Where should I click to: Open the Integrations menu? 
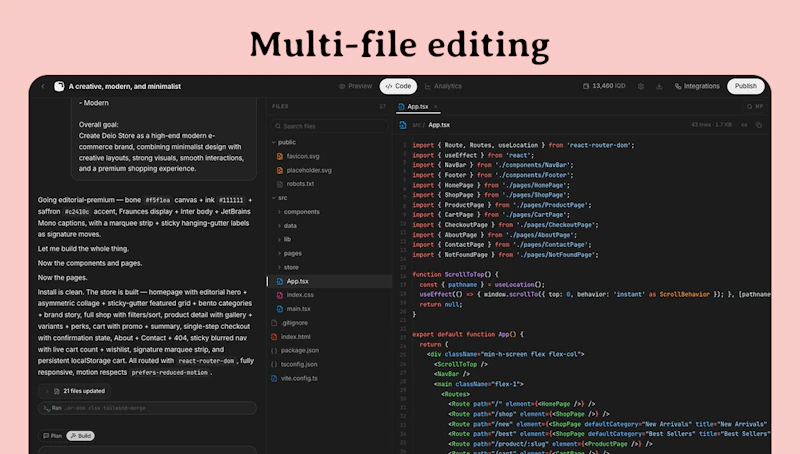pyautogui.click(x=697, y=86)
